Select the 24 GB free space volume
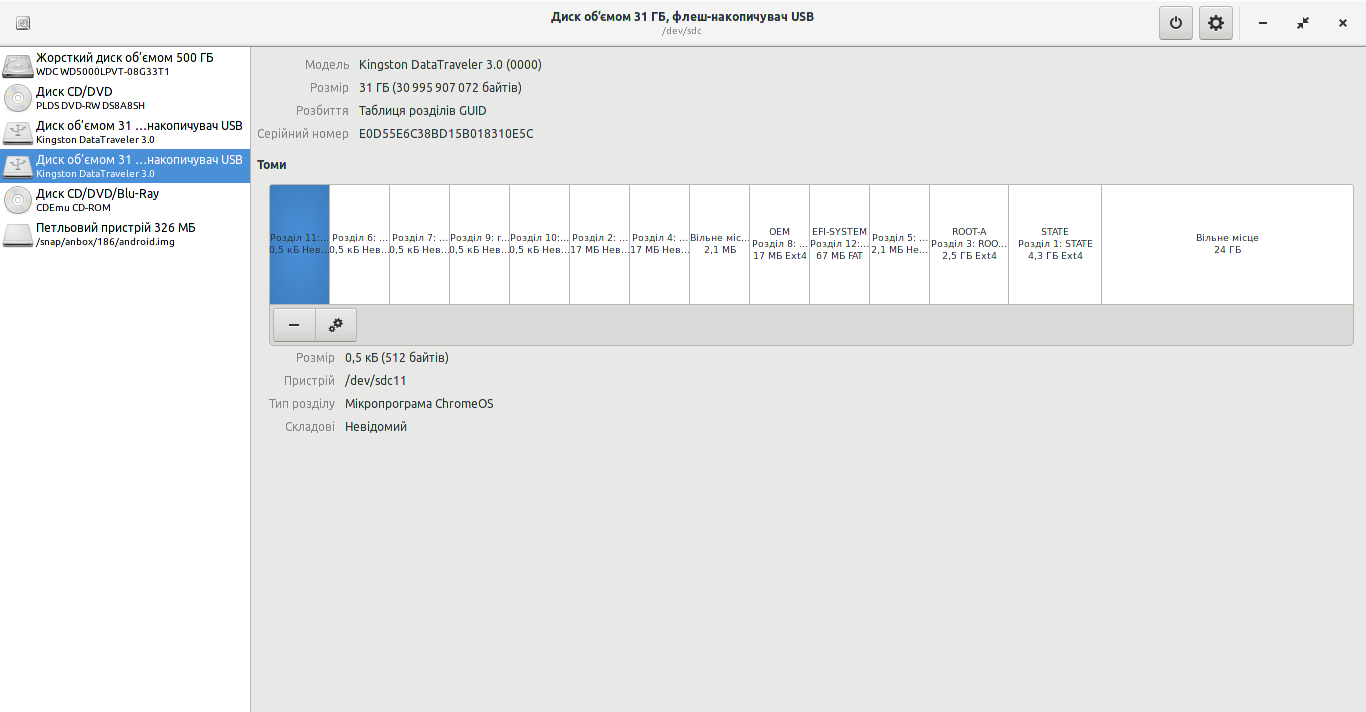 click(x=1226, y=244)
